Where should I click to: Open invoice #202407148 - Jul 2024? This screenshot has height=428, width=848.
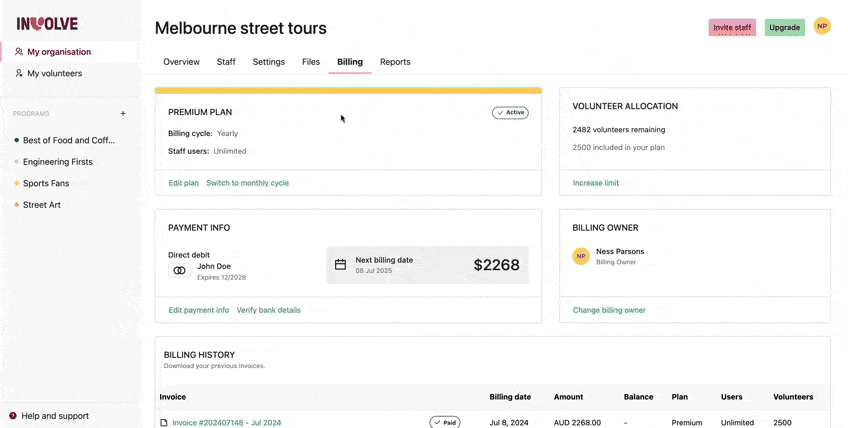click(x=226, y=423)
